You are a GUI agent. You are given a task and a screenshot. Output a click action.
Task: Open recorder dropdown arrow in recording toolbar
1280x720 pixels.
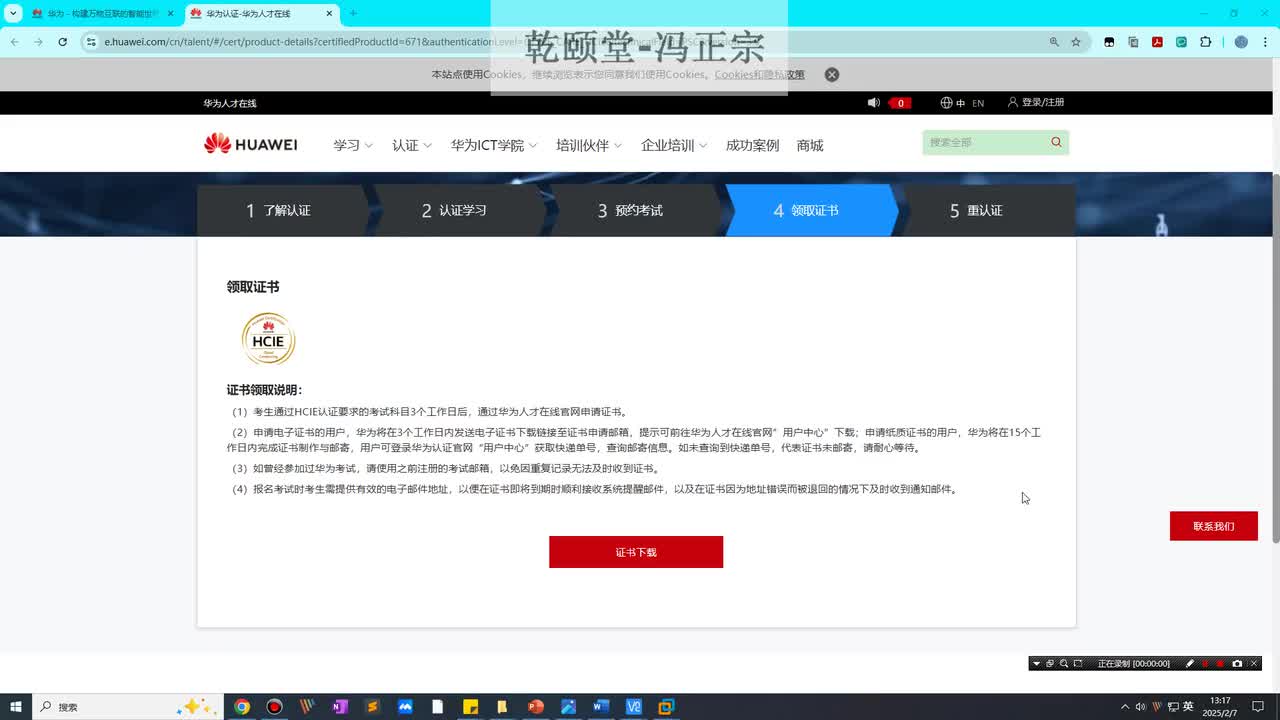click(1036, 663)
